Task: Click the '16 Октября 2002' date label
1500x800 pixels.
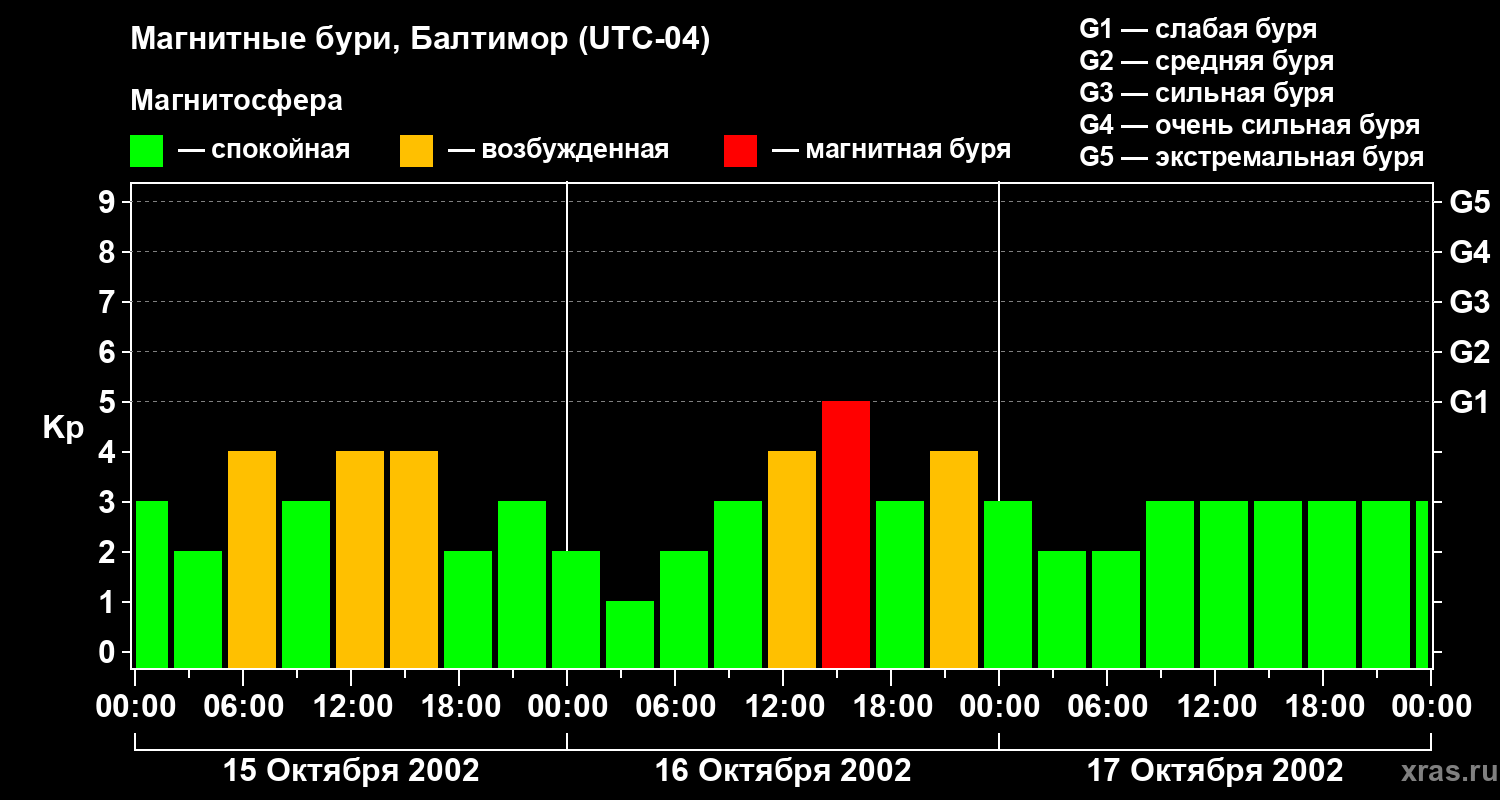Action: [783, 771]
